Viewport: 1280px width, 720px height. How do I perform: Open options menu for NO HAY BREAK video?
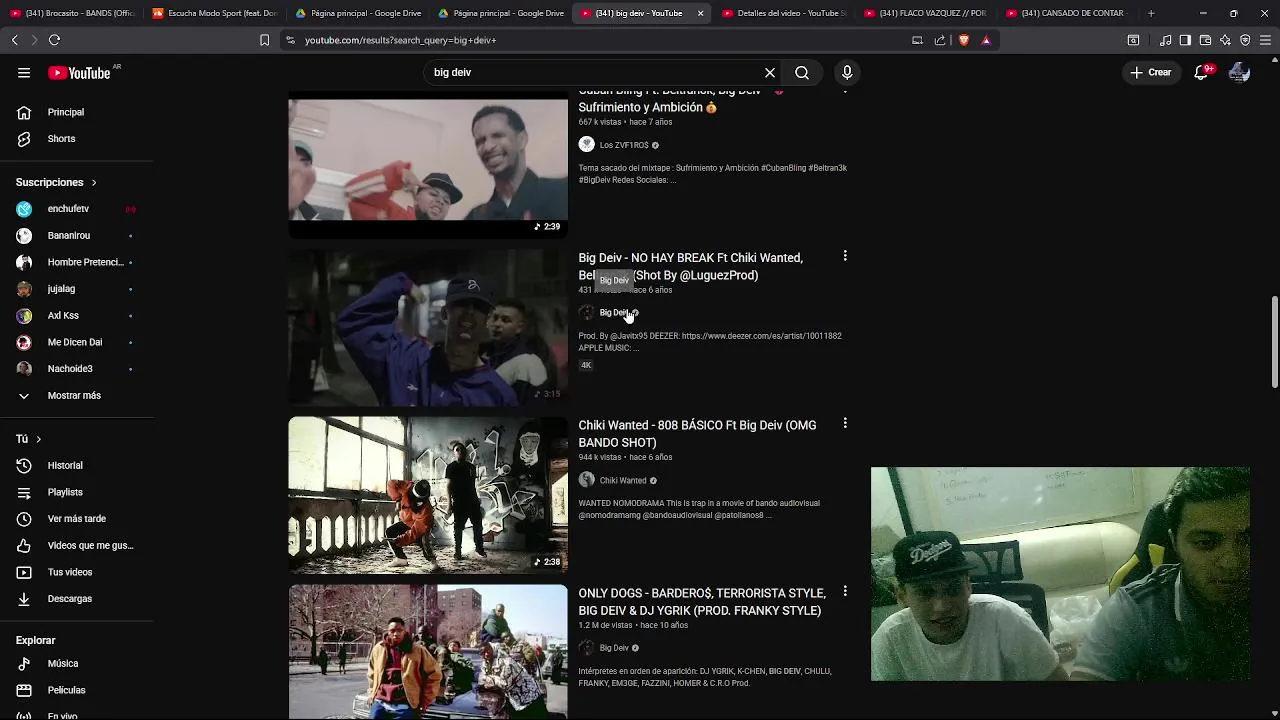pos(845,257)
